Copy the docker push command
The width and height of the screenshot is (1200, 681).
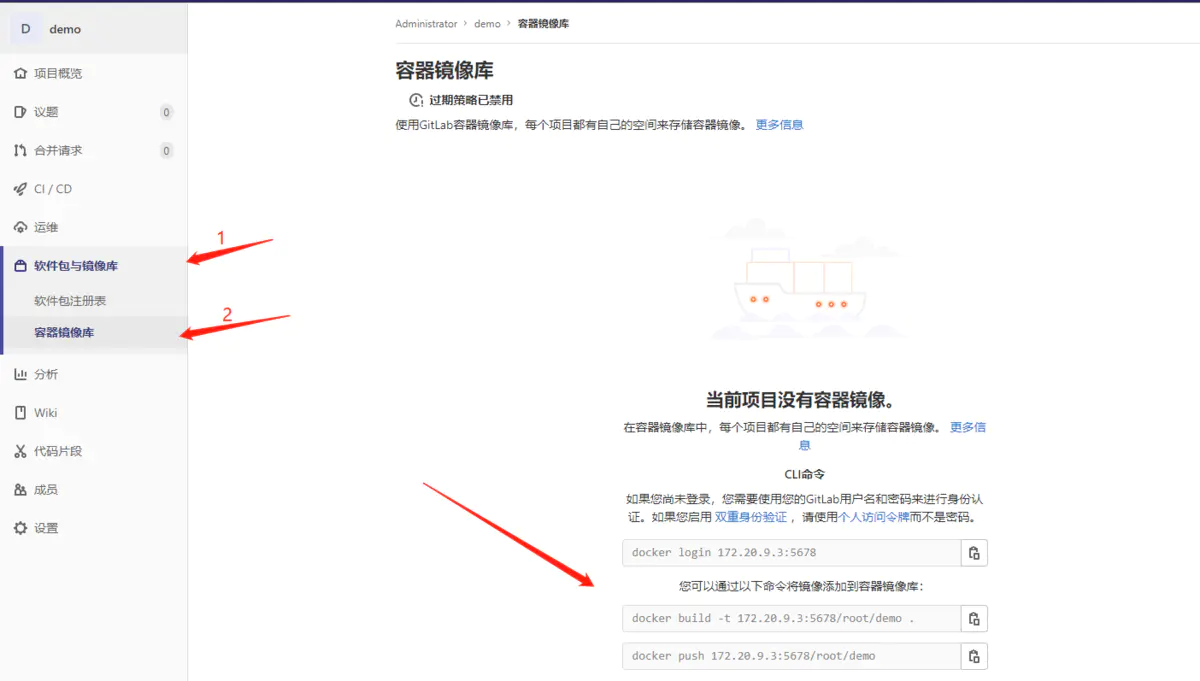coord(974,656)
